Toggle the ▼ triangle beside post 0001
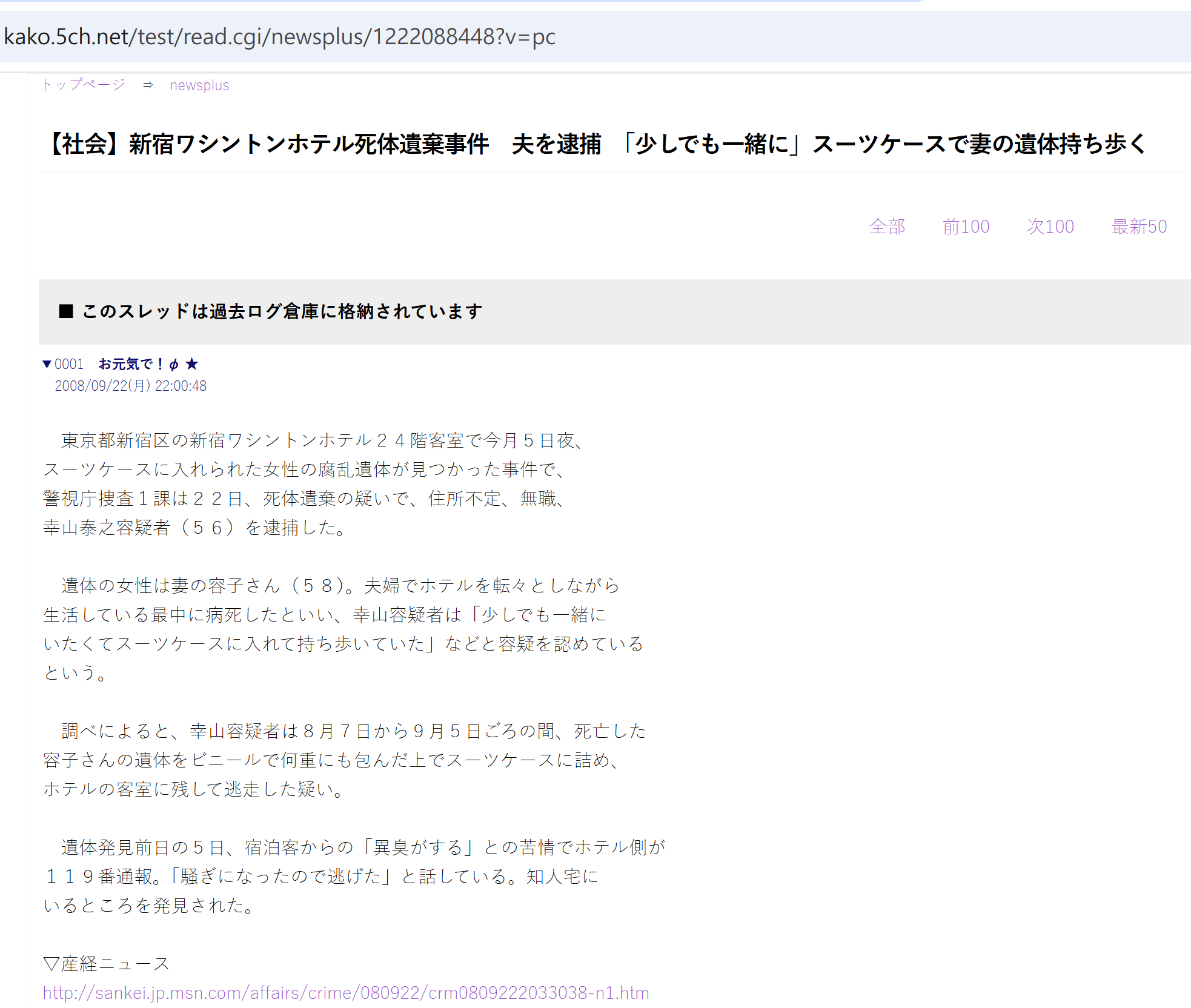 point(47,364)
